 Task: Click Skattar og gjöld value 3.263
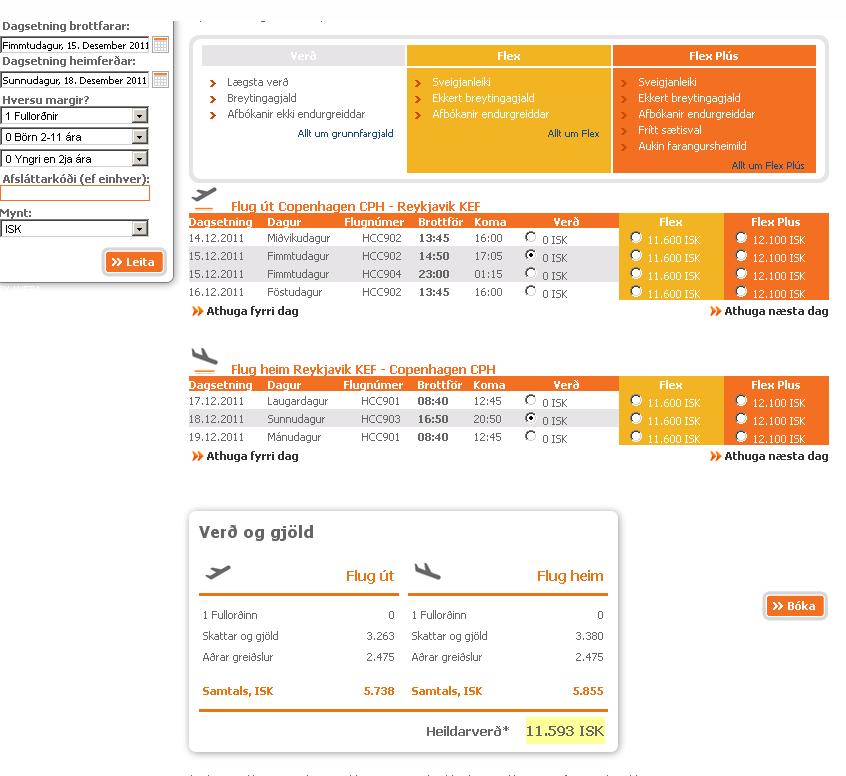(380, 636)
